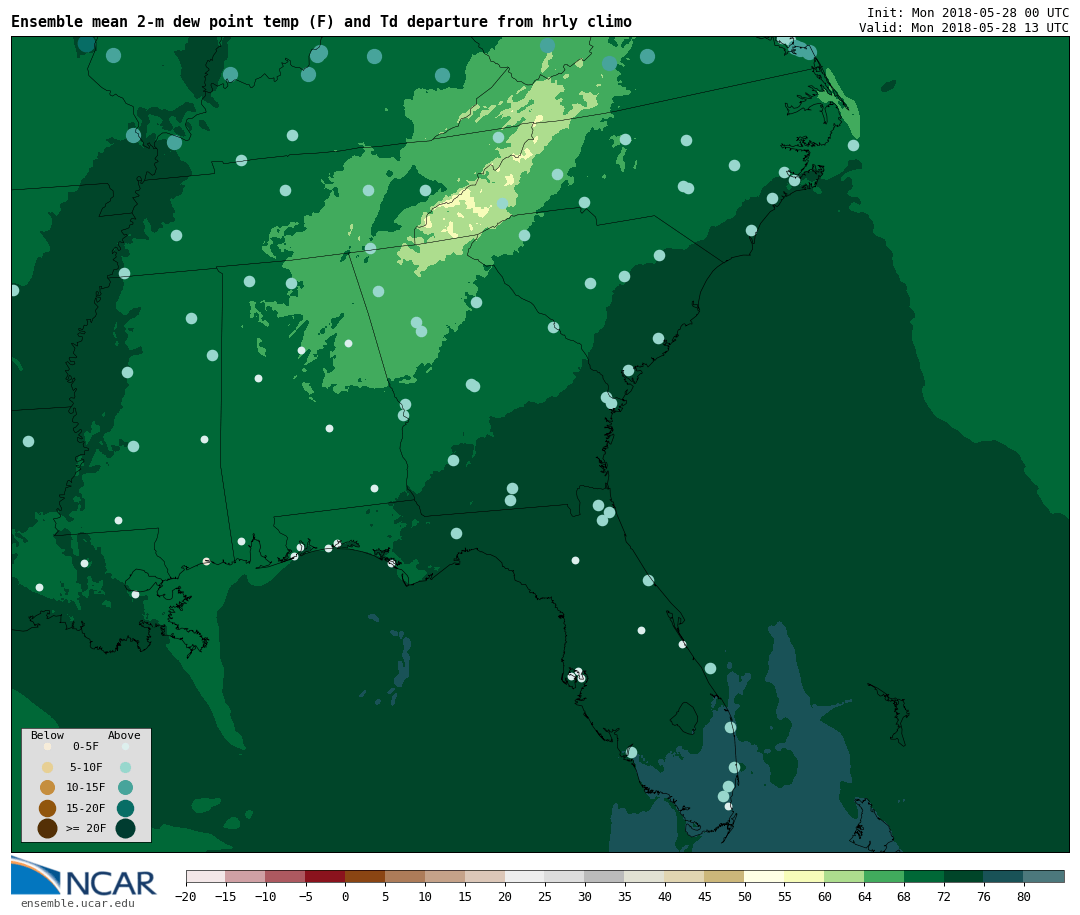
Task: Select the 5 to 10 light brown swatch
Action: [405, 877]
